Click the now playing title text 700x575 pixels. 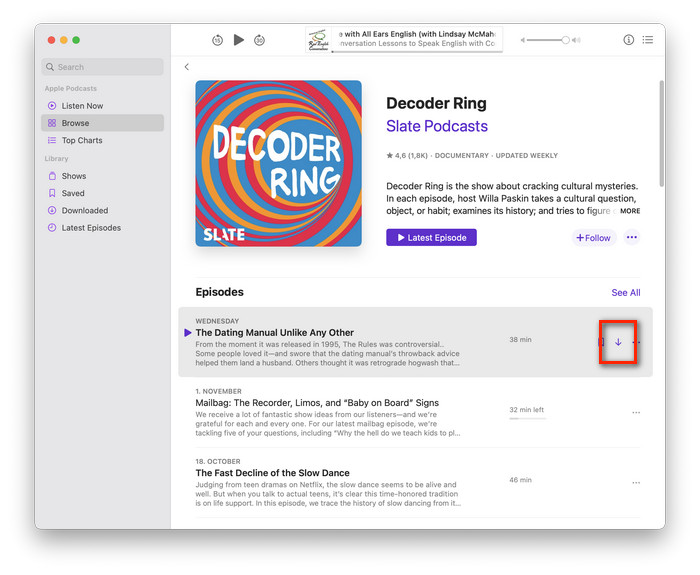click(417, 34)
